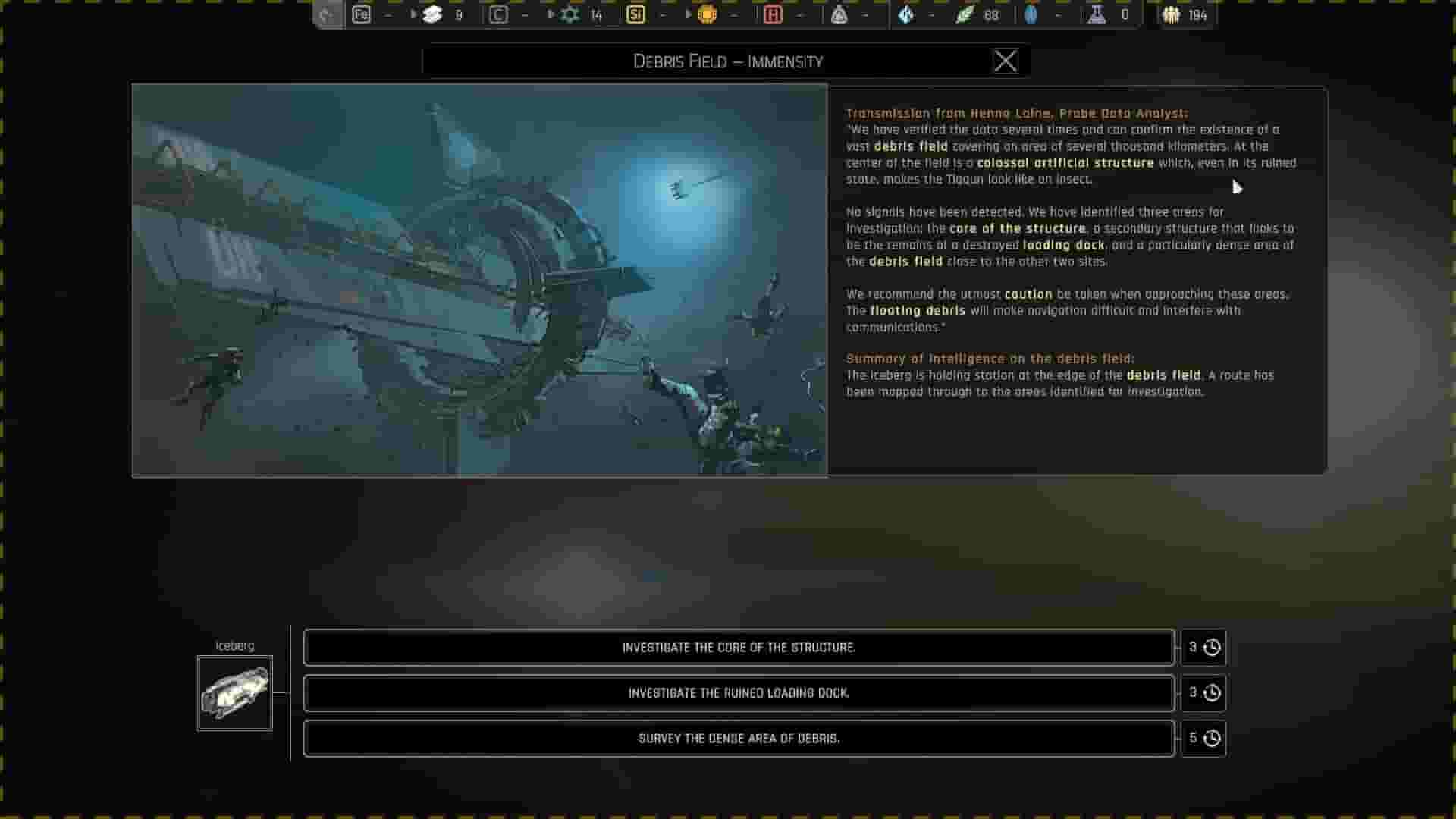Click the electronics chip resource icon
1456x819 pixels.
[706, 14]
